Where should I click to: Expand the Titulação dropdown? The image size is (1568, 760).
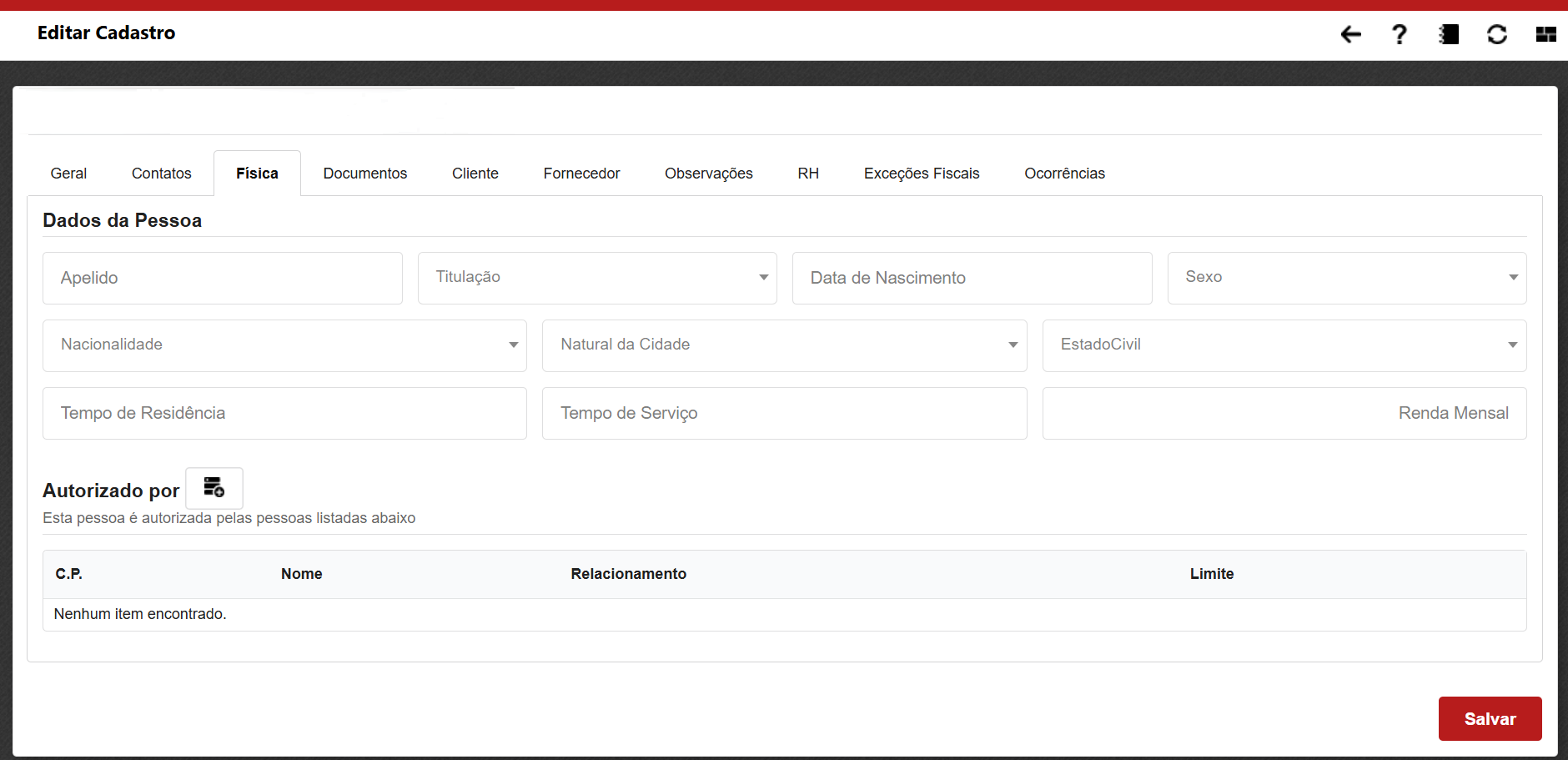(x=597, y=278)
